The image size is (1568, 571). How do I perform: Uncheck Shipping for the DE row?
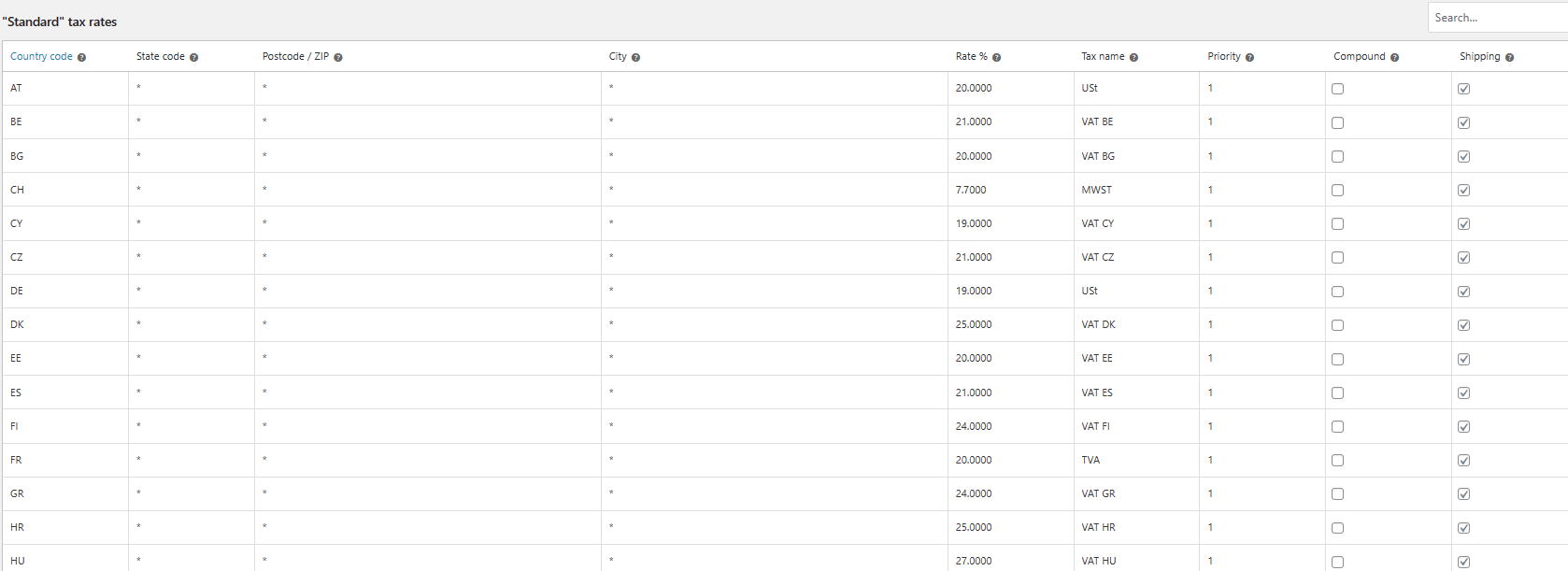click(x=1463, y=292)
